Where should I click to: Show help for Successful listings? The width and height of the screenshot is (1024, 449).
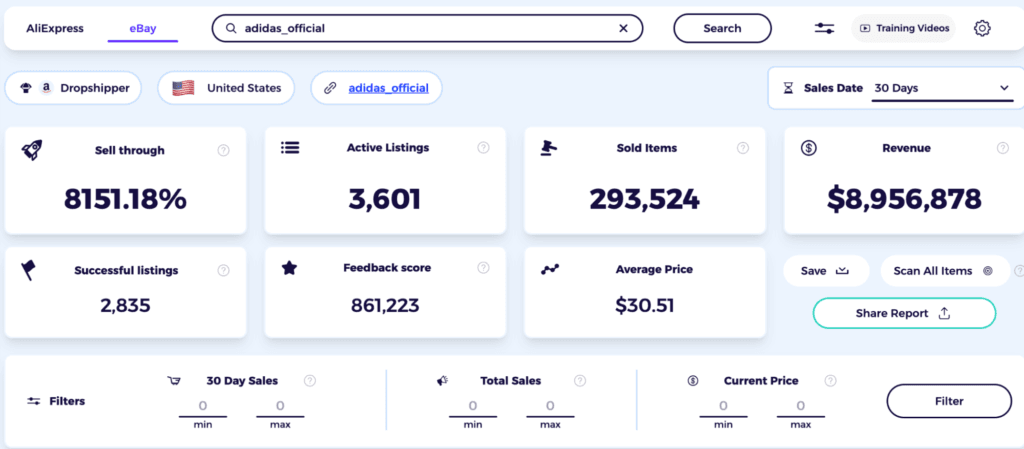pos(223,270)
